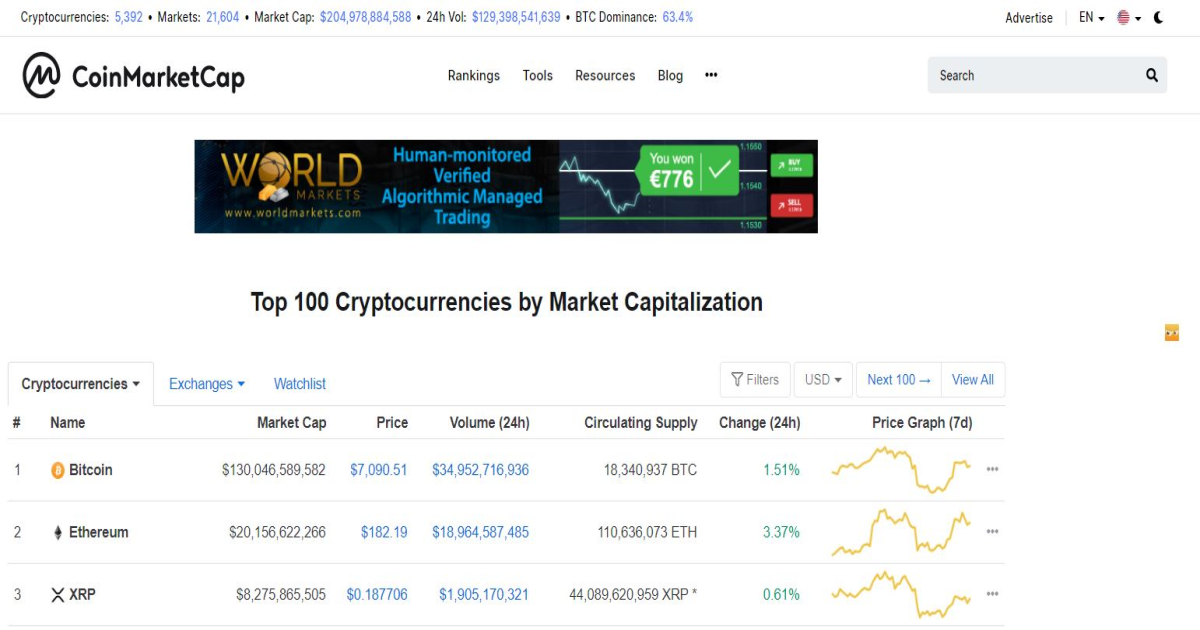1200x630 pixels.
Task: Toggle dark mode moon icon
Action: click(x=1158, y=17)
